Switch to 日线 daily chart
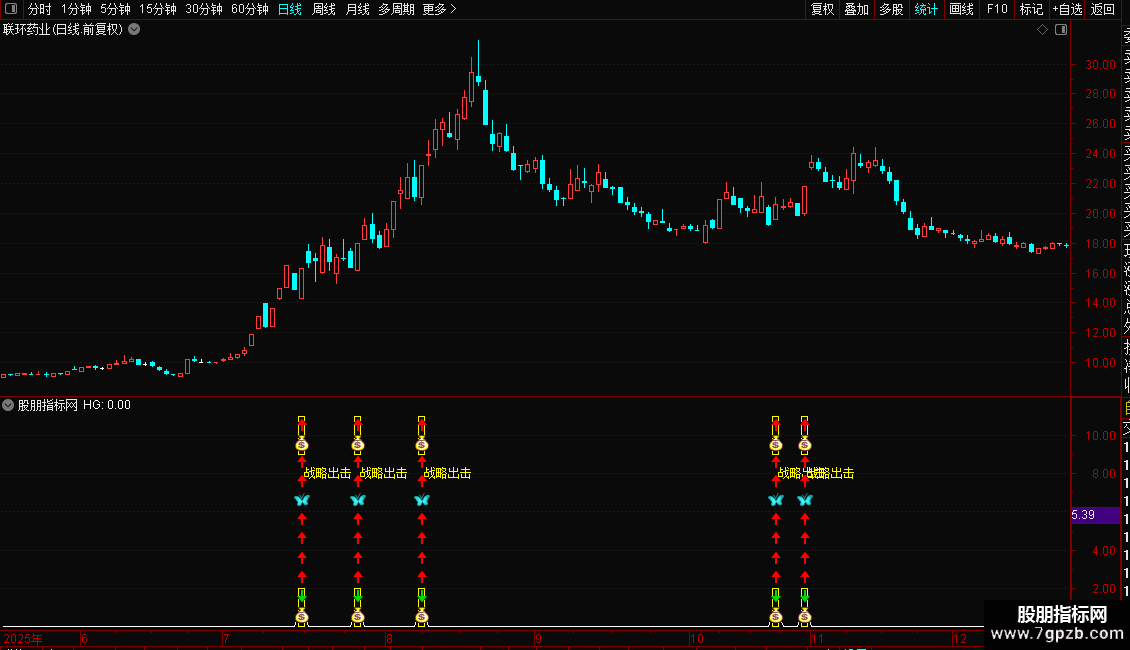The image size is (1130, 650). [290, 9]
